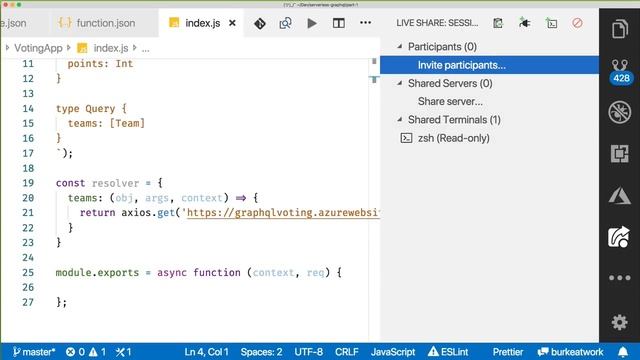Viewport: 640px width, 360px height.
Task: Click the zsh terminal icon
Action: [x=406, y=138]
